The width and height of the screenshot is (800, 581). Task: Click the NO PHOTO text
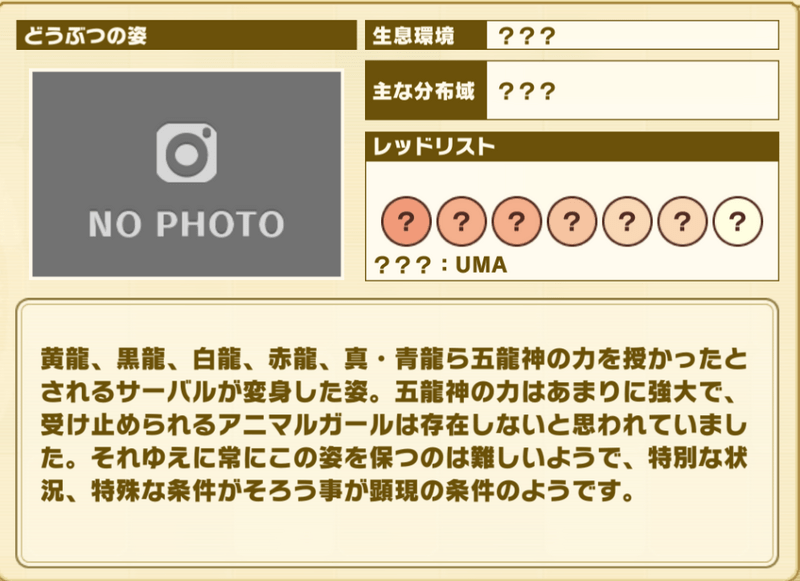186,224
